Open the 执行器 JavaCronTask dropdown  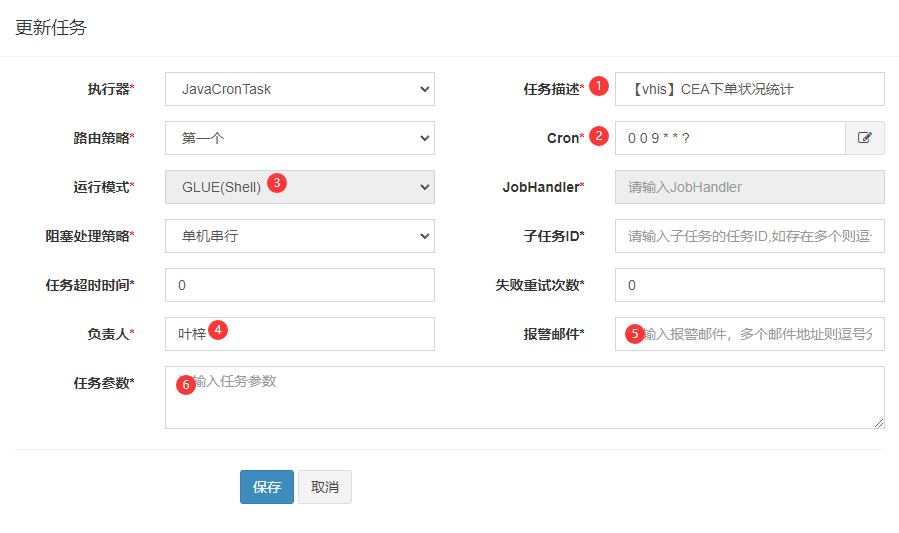point(299,89)
